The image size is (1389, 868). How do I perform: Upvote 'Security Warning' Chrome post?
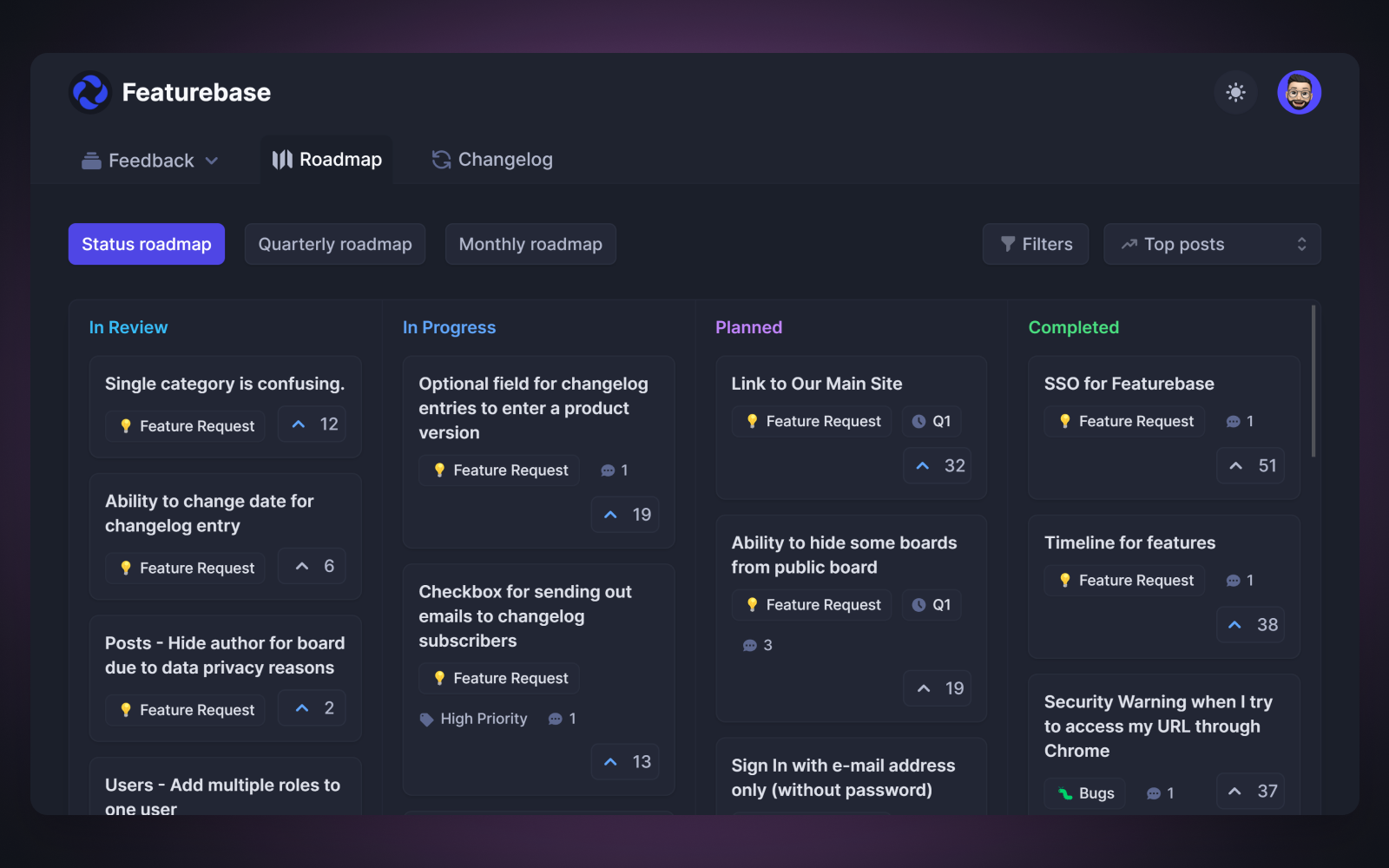(x=1250, y=792)
